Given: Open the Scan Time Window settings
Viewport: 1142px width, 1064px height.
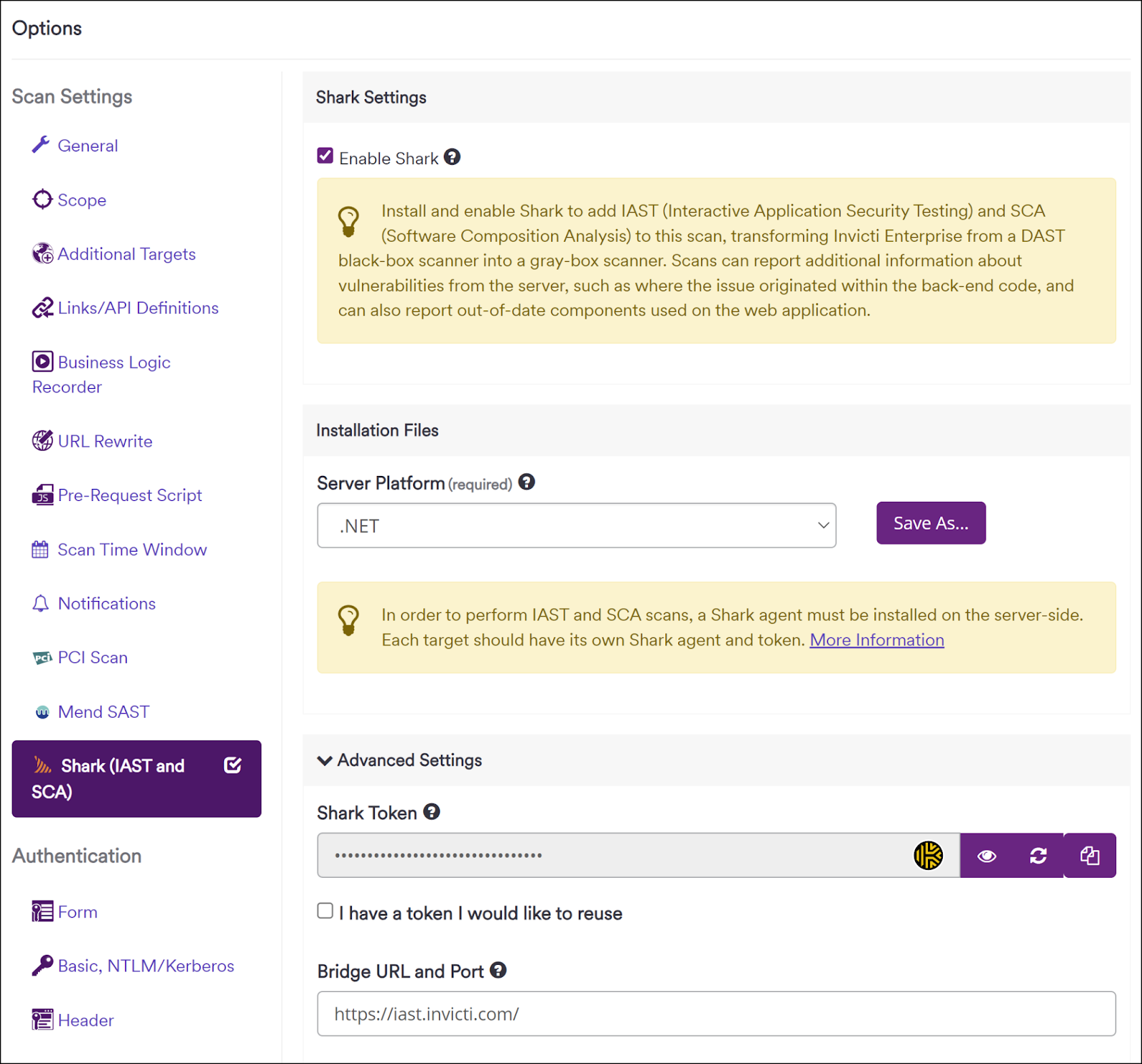Looking at the screenshot, I should (132, 549).
